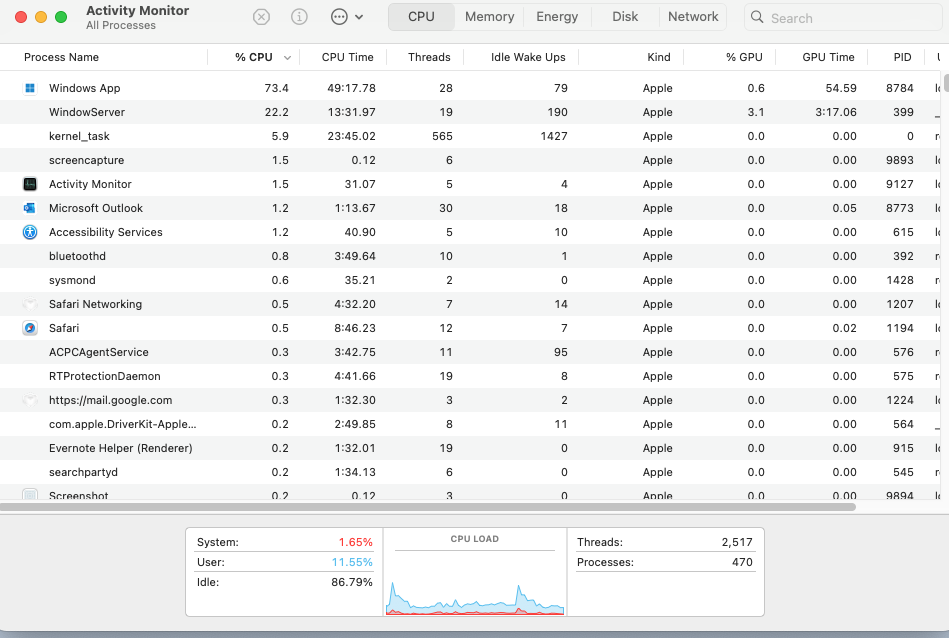This screenshot has height=638, width=949.
Task: Click the 1427 idle wake ups value
Action: pyautogui.click(x=554, y=136)
